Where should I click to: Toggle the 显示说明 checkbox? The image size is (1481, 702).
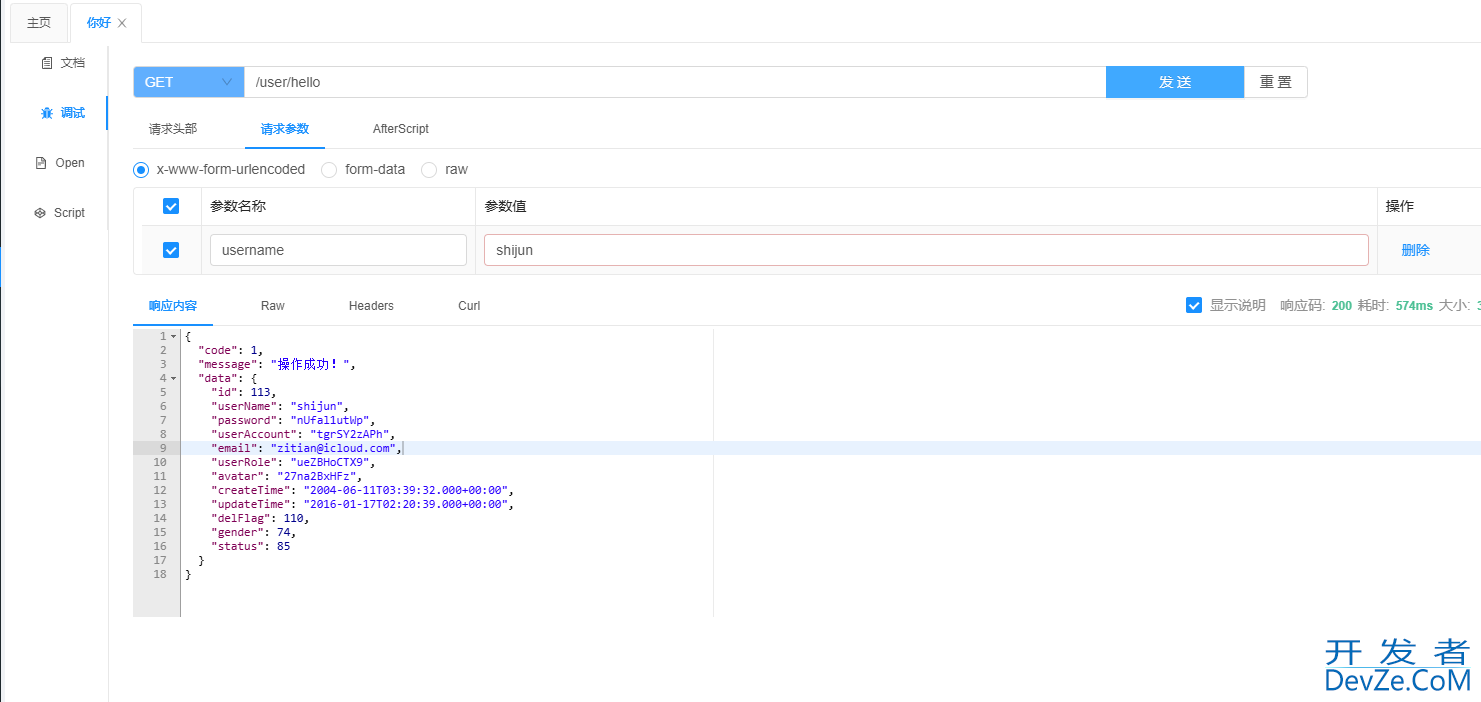click(x=1194, y=305)
